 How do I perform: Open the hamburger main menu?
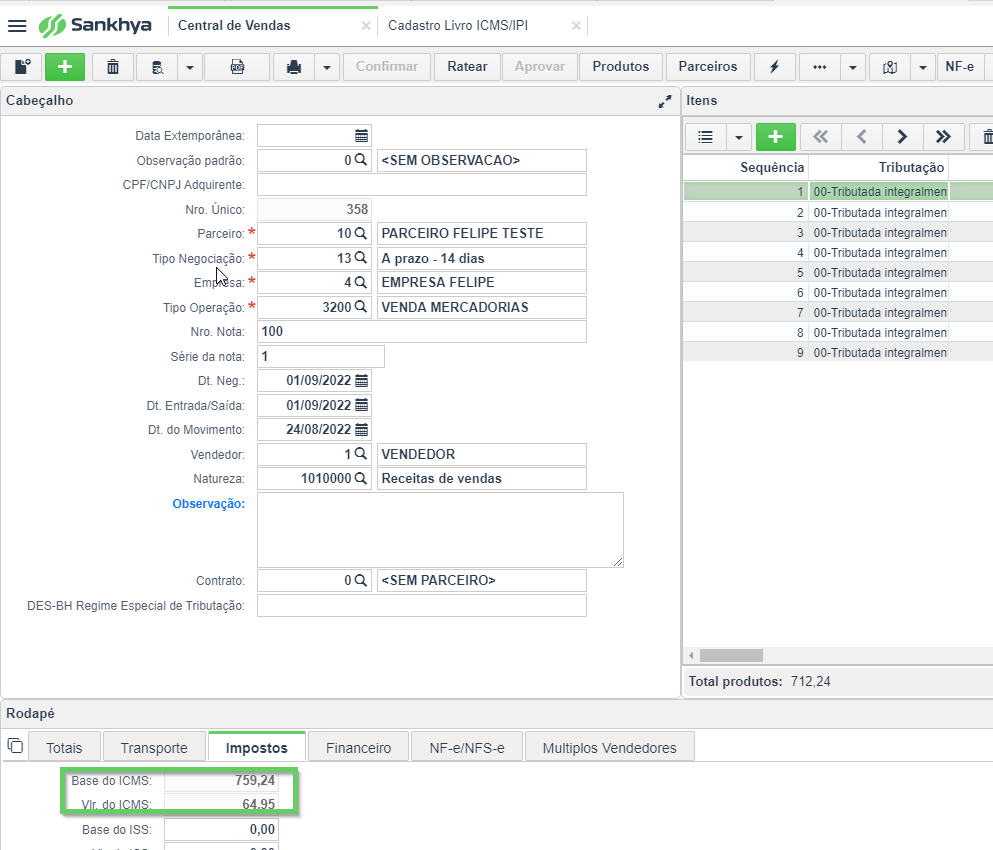[x=17, y=26]
